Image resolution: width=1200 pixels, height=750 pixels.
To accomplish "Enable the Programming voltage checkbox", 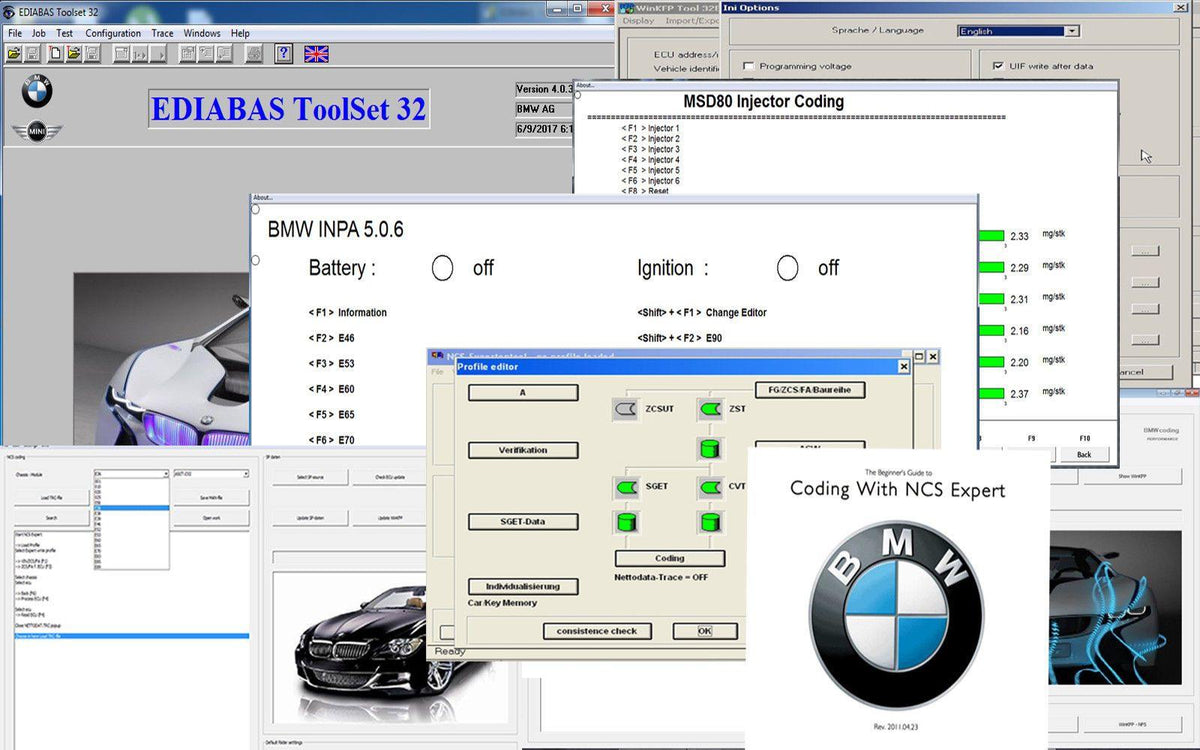I will point(748,67).
